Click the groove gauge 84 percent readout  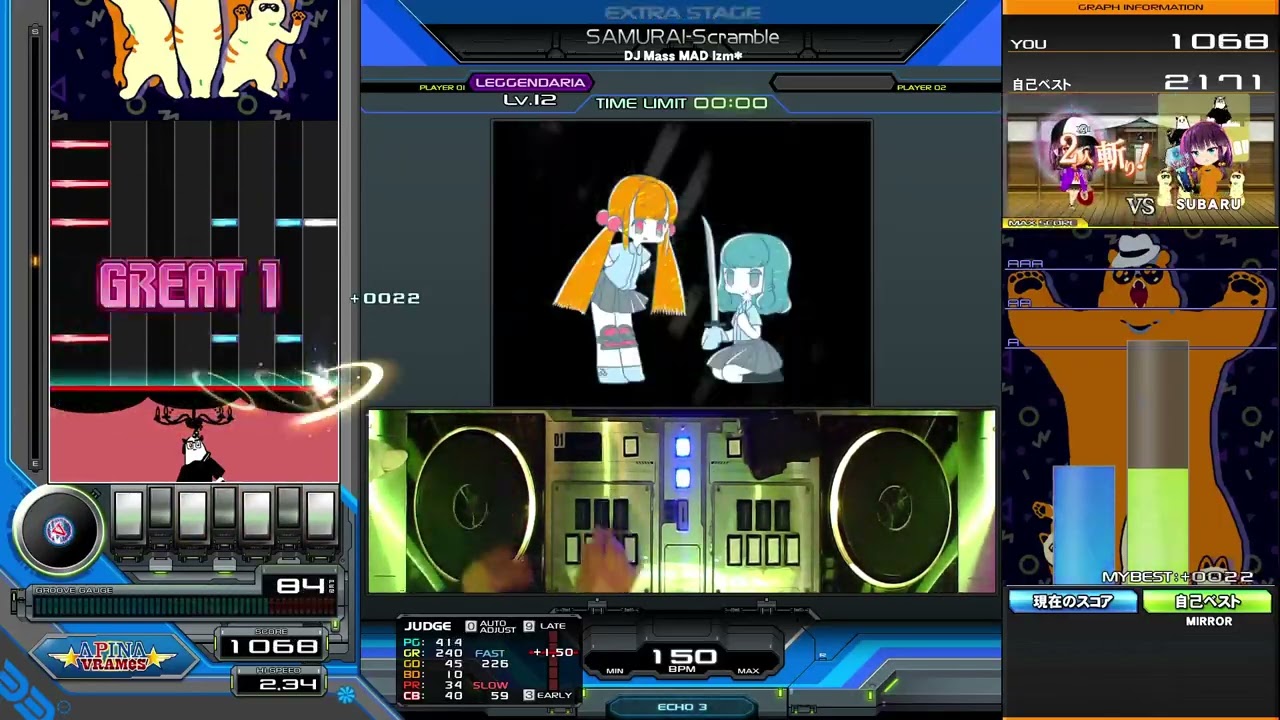point(300,585)
